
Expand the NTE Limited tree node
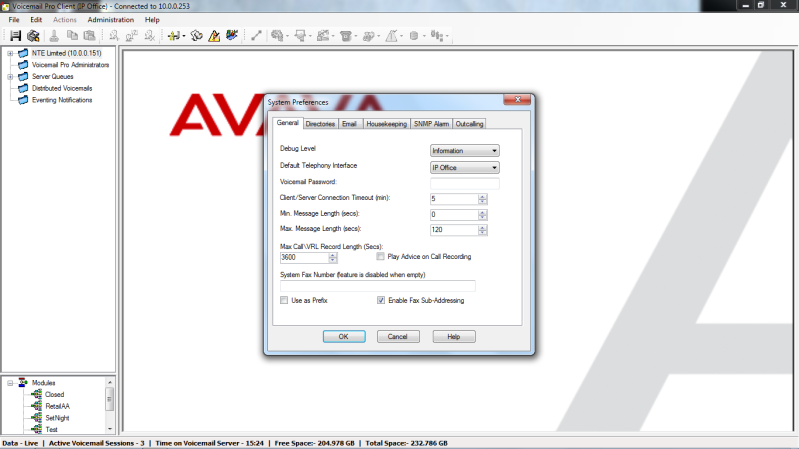tap(10, 53)
